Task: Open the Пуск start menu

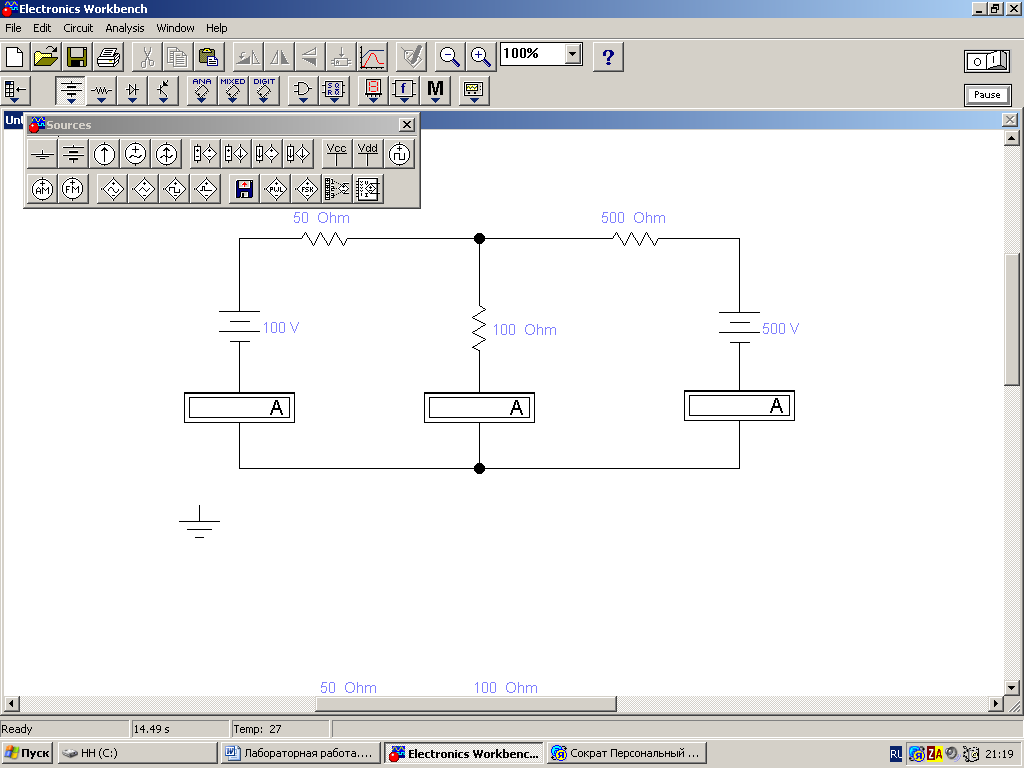Action: click(27, 753)
